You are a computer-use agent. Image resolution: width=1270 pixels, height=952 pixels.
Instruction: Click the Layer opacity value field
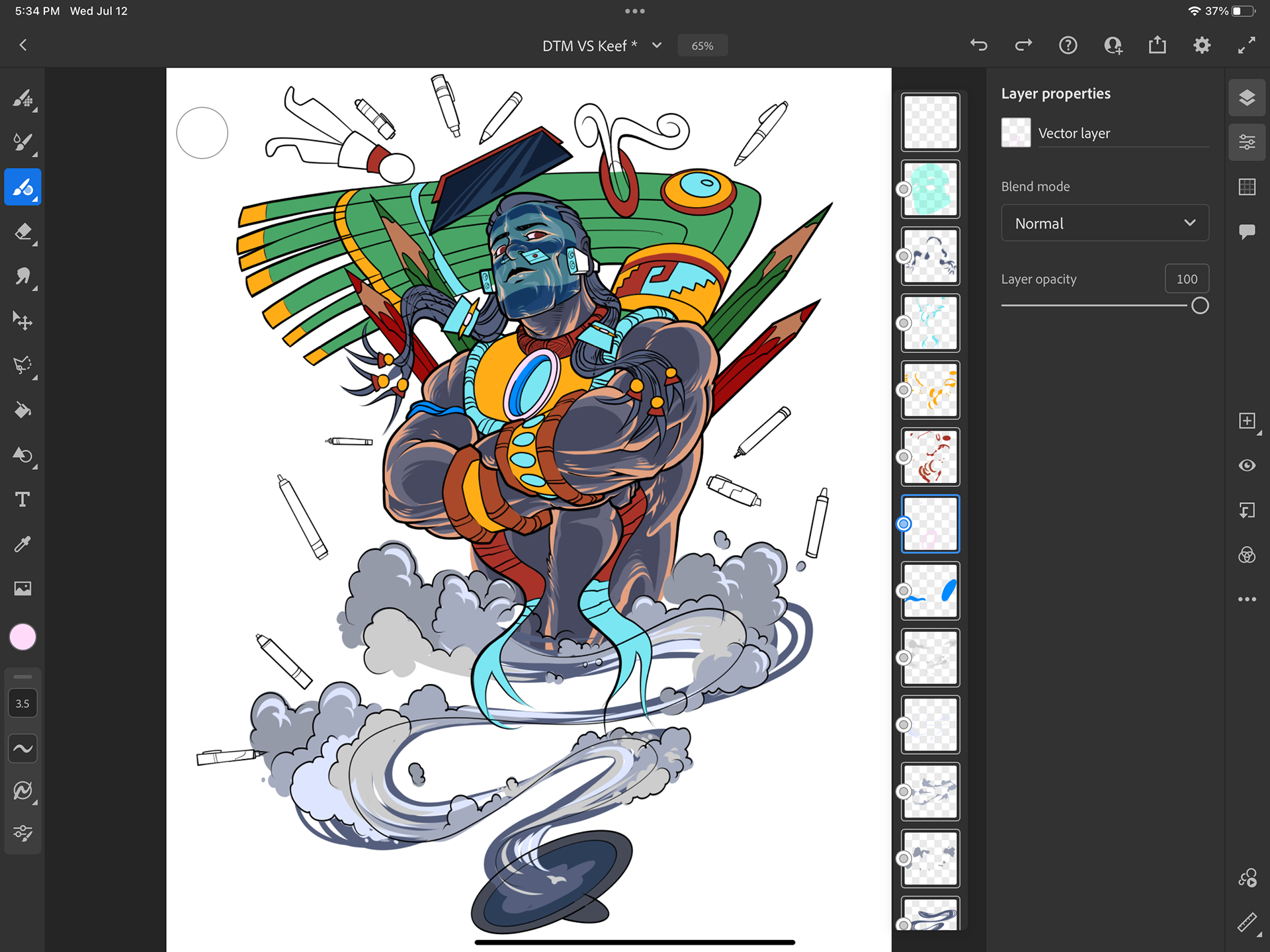point(1187,279)
